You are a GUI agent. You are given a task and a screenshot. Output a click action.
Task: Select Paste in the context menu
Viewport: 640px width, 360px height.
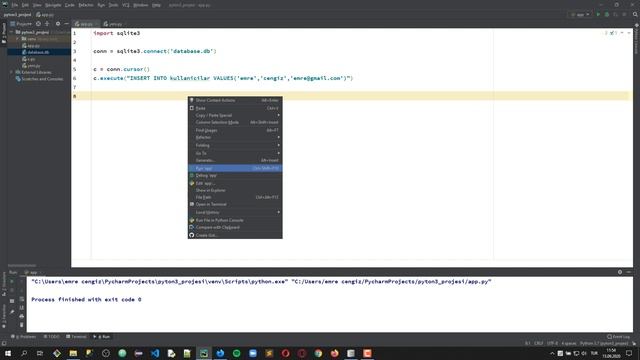click(x=235, y=108)
